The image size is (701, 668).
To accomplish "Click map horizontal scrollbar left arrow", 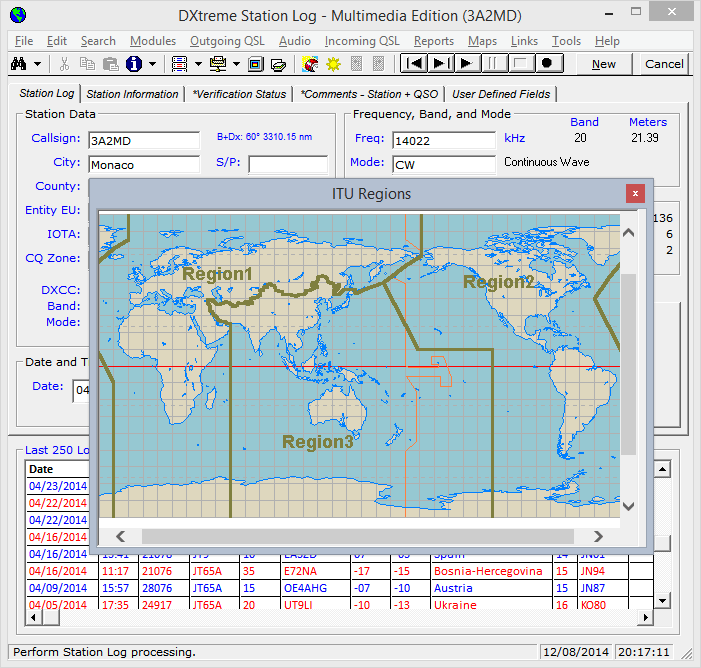I will (121, 536).
